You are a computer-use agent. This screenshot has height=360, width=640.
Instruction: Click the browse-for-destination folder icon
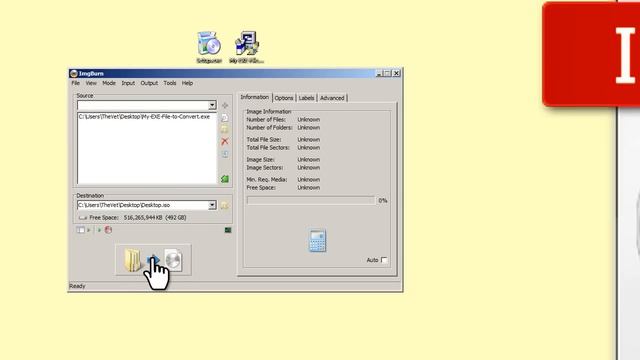(x=224, y=205)
